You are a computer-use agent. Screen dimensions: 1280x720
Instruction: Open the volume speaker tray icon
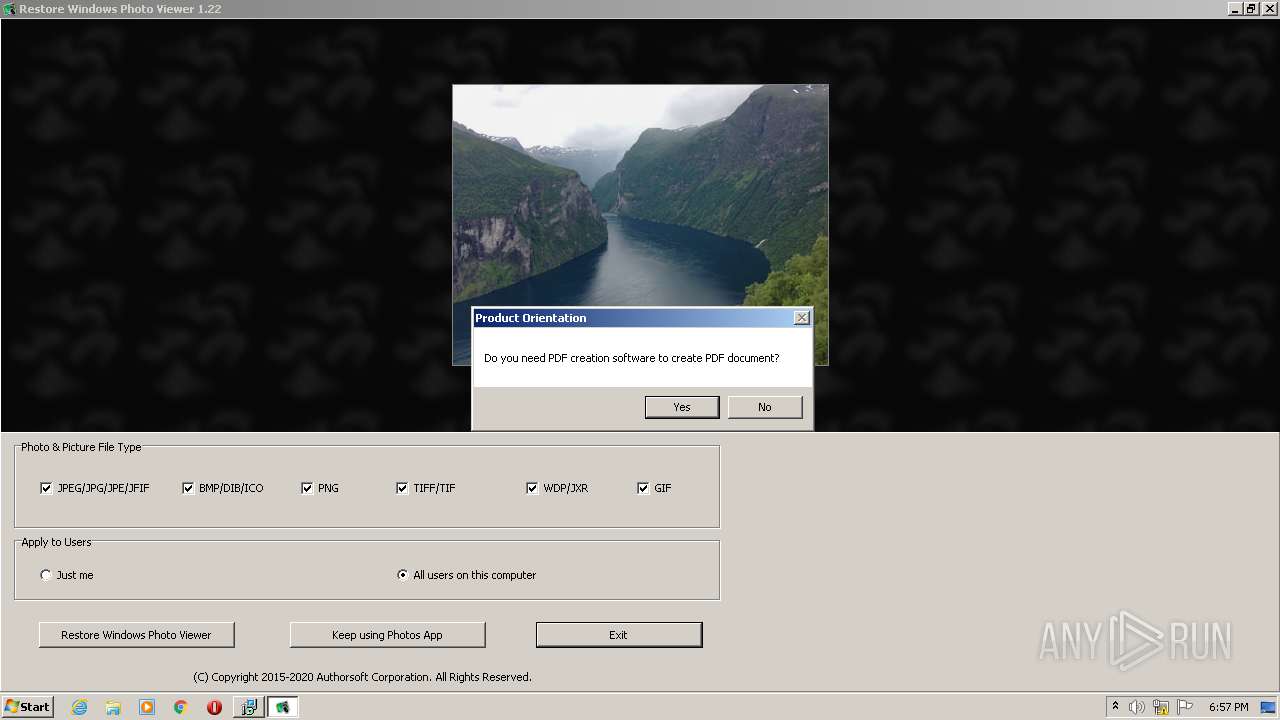(x=1137, y=707)
